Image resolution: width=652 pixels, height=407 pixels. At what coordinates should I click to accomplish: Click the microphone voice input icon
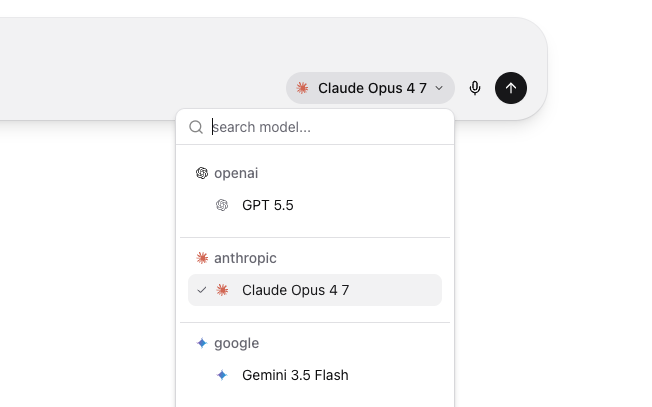click(x=474, y=88)
